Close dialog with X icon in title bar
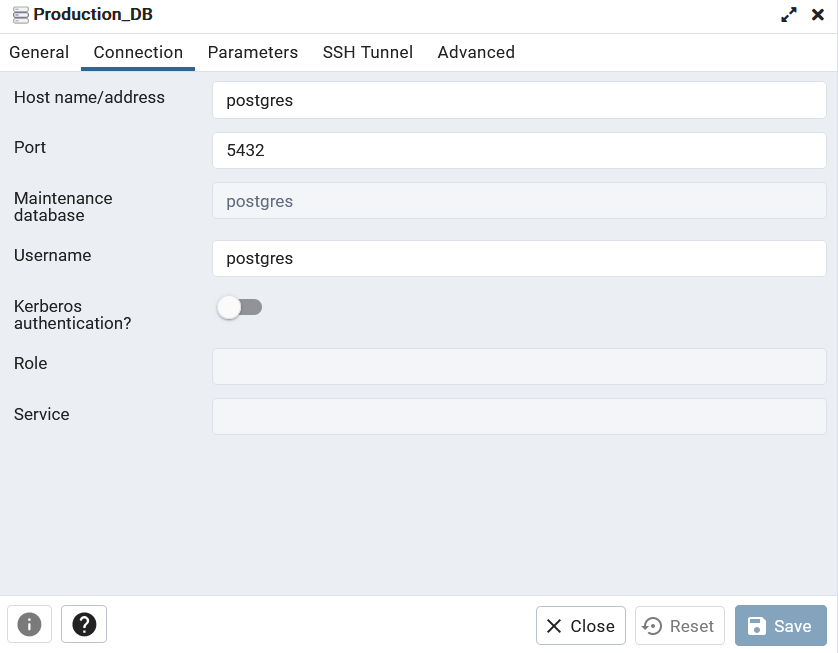Viewport: 838px width, 653px height. point(817,15)
